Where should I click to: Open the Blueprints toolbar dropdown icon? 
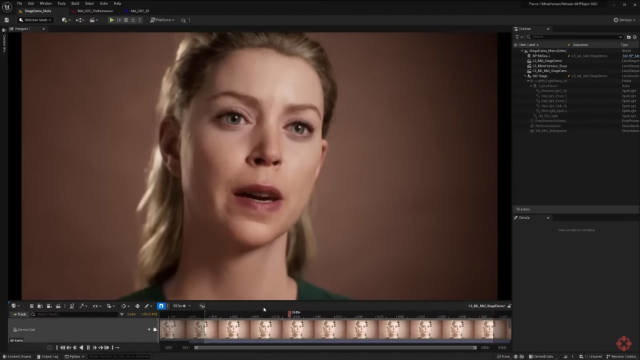[x=80, y=20]
